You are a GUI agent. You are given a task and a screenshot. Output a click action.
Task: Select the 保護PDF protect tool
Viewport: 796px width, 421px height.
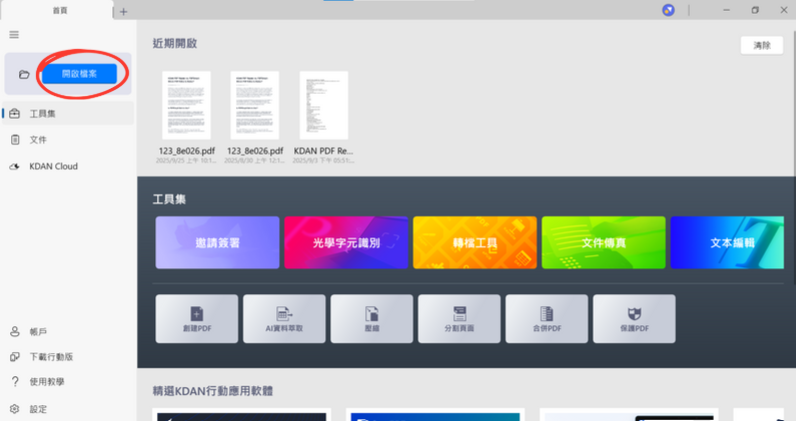click(634, 319)
